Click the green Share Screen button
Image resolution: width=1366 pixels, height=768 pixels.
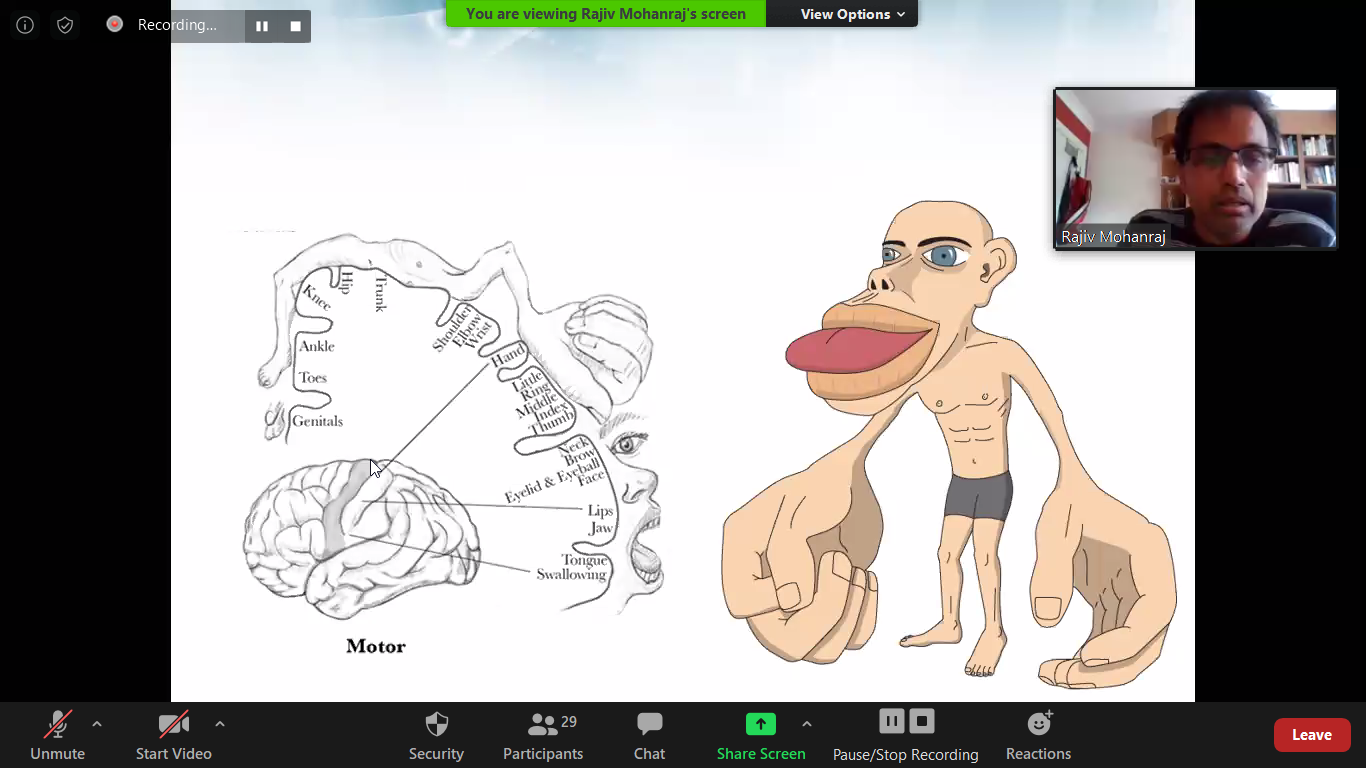pos(761,735)
